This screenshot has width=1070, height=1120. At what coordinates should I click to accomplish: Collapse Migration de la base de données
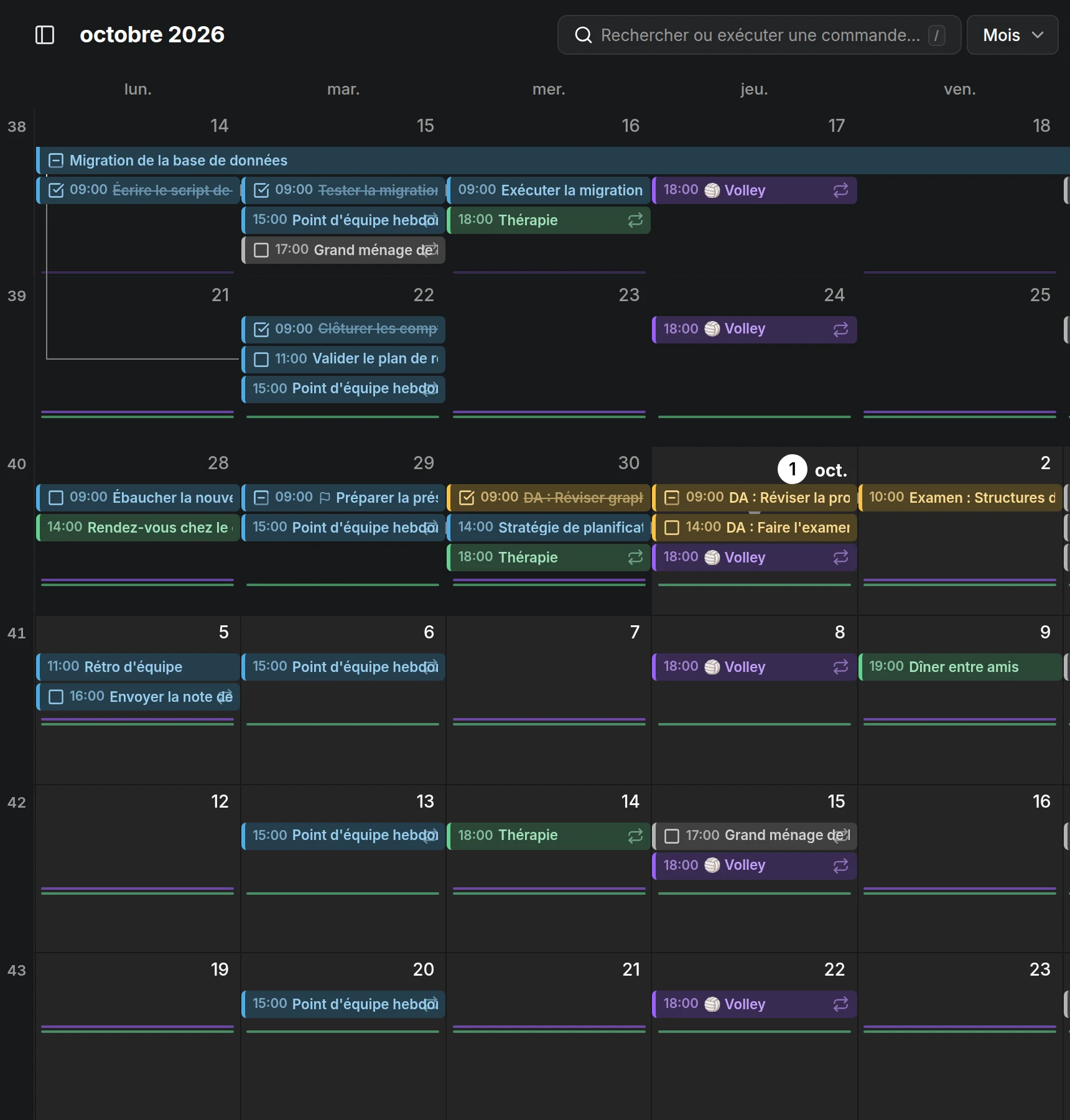[x=56, y=161]
